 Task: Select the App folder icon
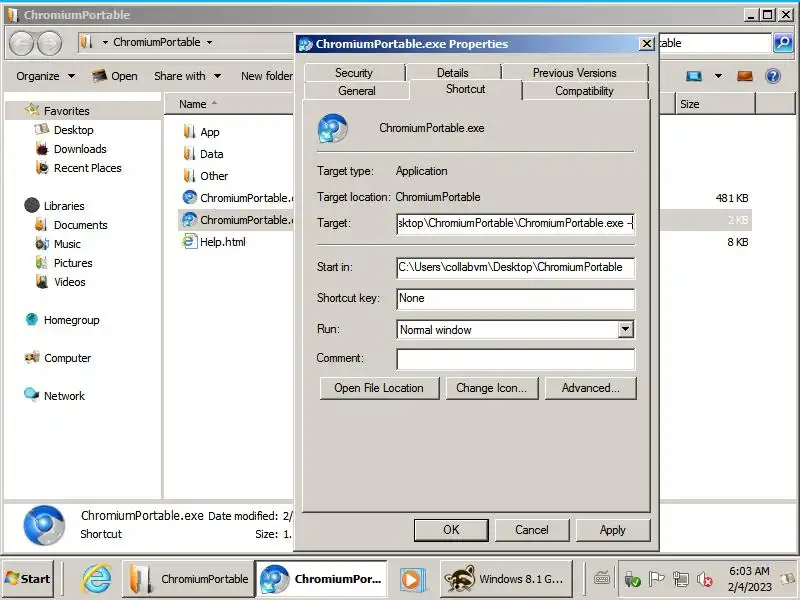coord(189,132)
